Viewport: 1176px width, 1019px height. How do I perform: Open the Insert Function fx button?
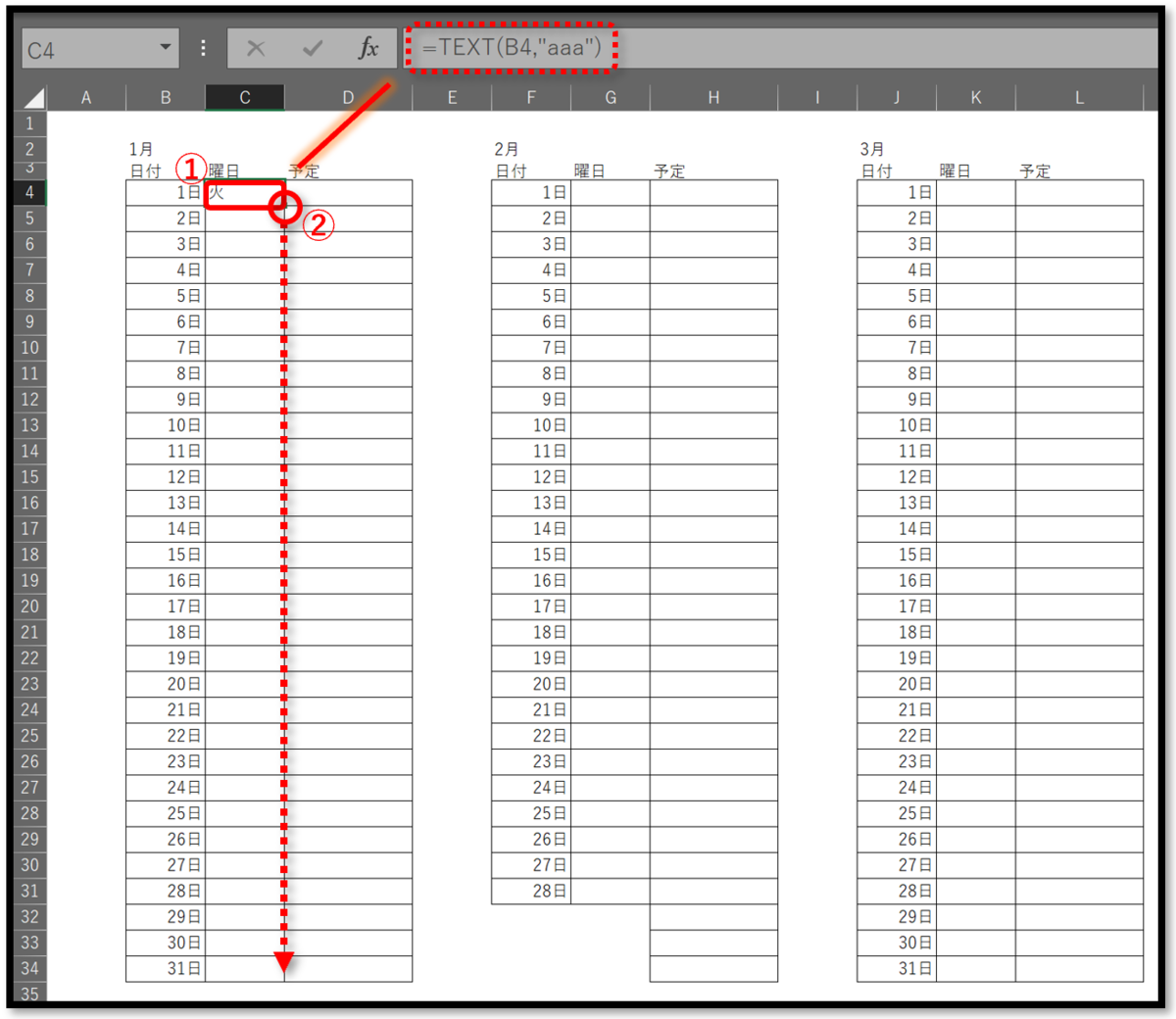click(368, 48)
